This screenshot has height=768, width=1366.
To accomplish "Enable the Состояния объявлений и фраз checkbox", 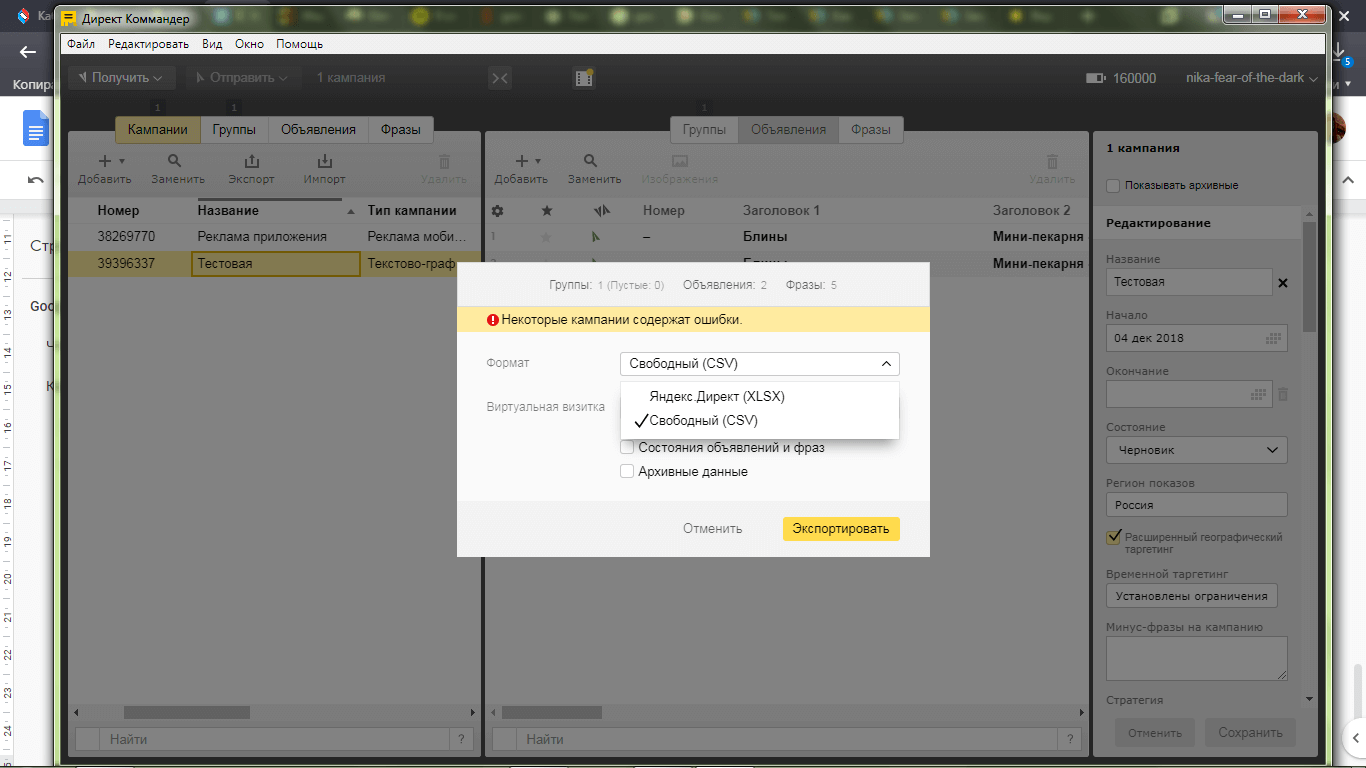I will click(x=627, y=447).
